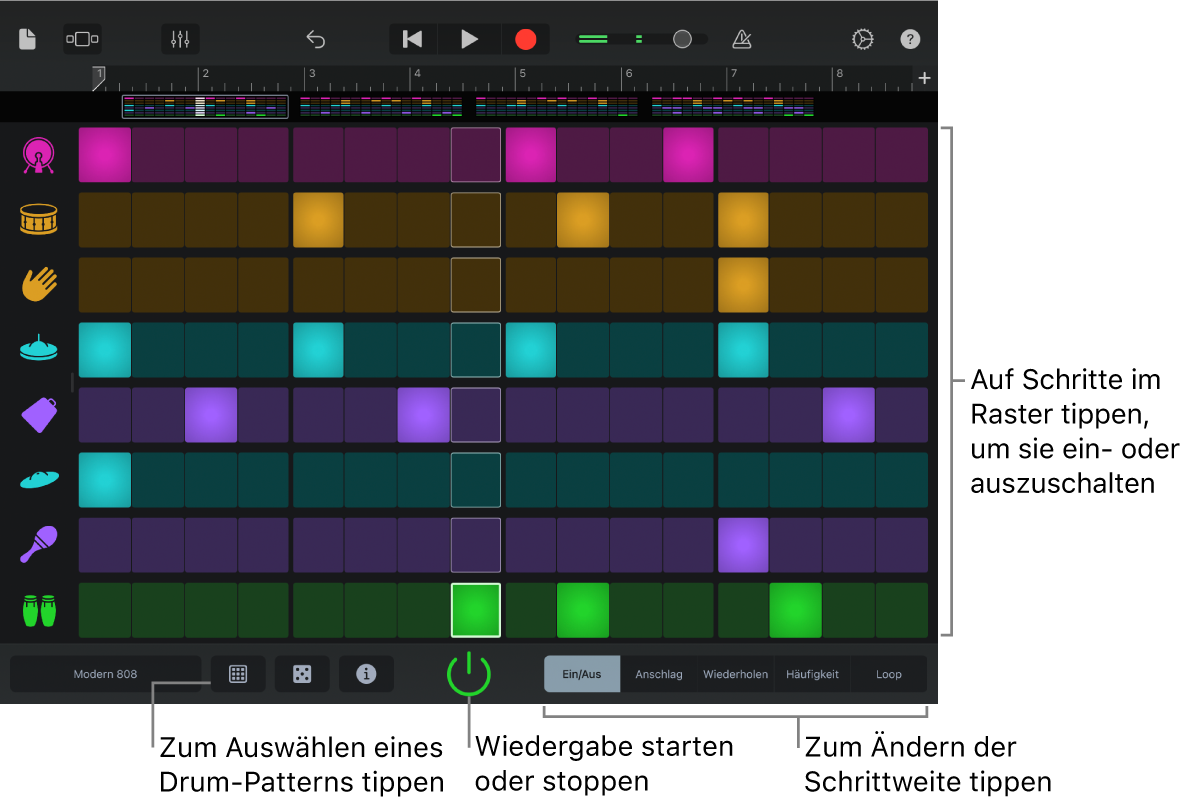The height and width of the screenshot is (809, 1197).
Task: Open the mixer controls panel
Action: pyautogui.click(x=180, y=39)
